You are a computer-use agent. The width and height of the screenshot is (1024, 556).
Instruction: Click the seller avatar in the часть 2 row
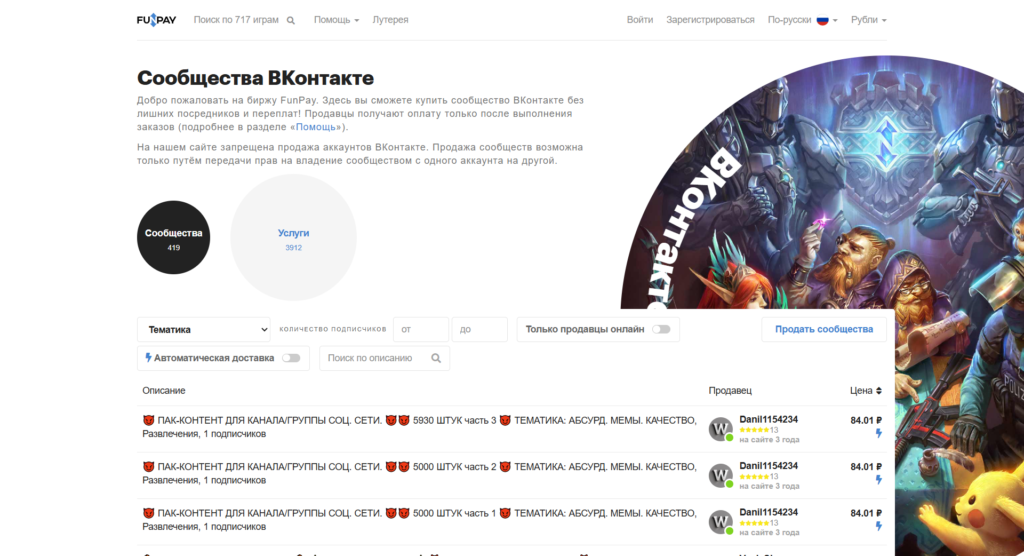[721, 476]
